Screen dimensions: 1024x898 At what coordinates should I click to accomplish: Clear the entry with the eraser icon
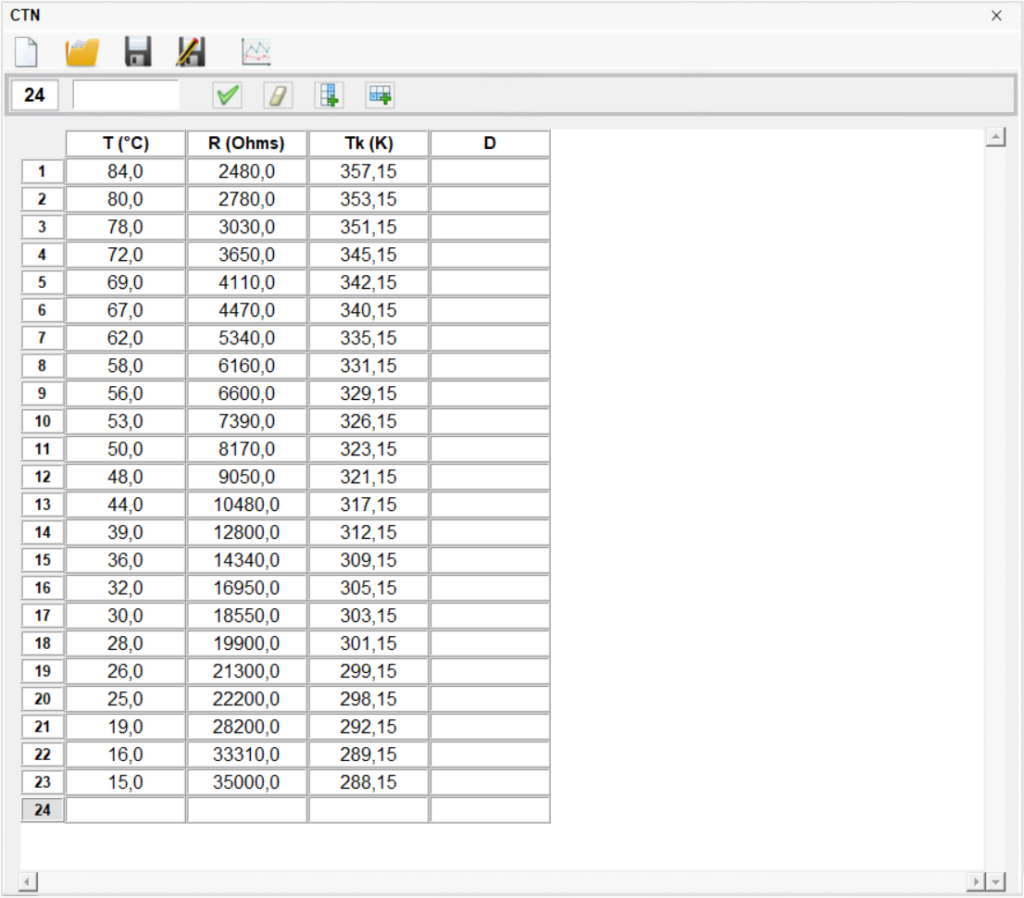[x=278, y=95]
